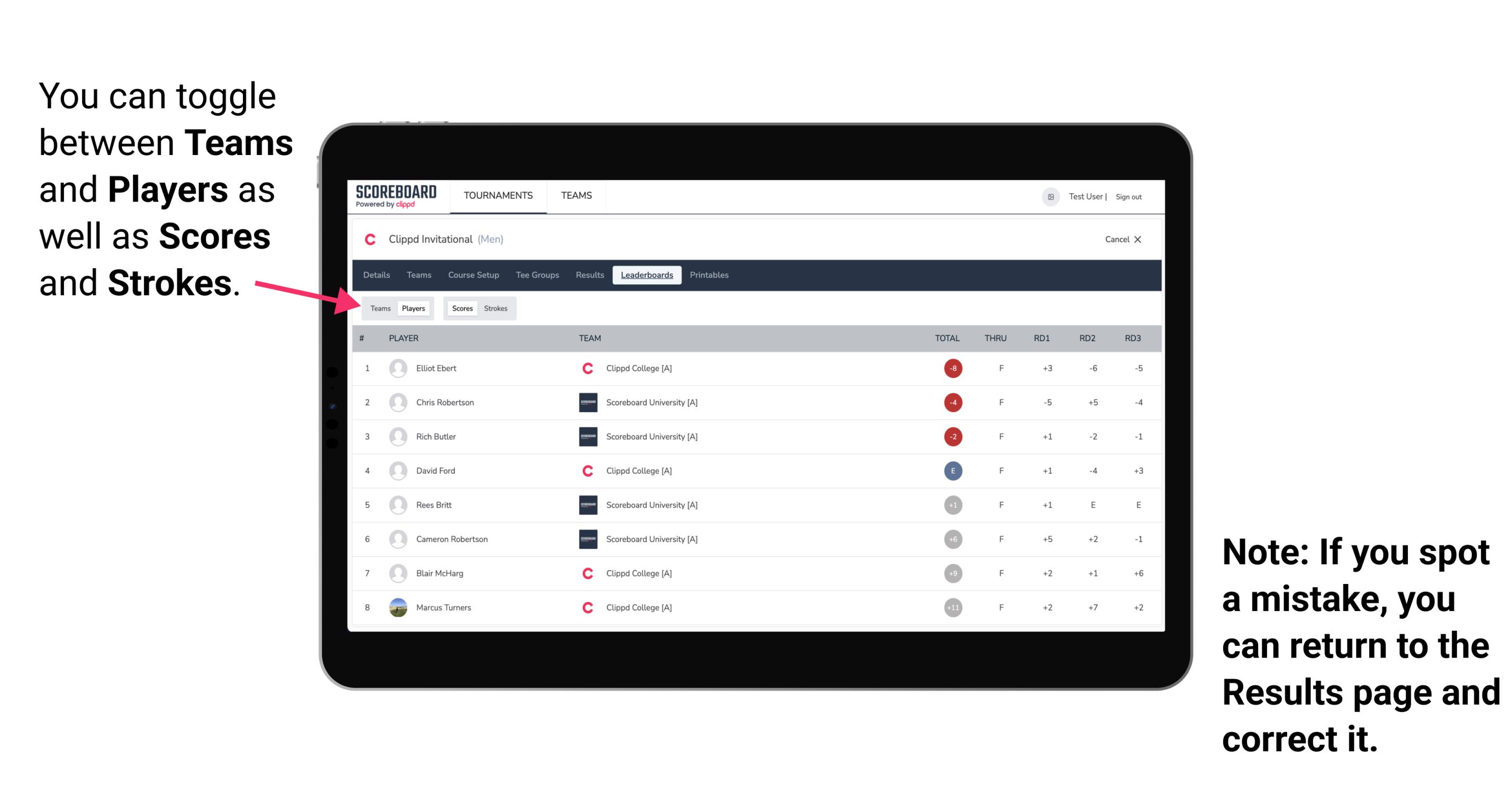The height and width of the screenshot is (812, 1510).
Task: Toggle to Strokes display mode
Action: pyautogui.click(x=496, y=308)
